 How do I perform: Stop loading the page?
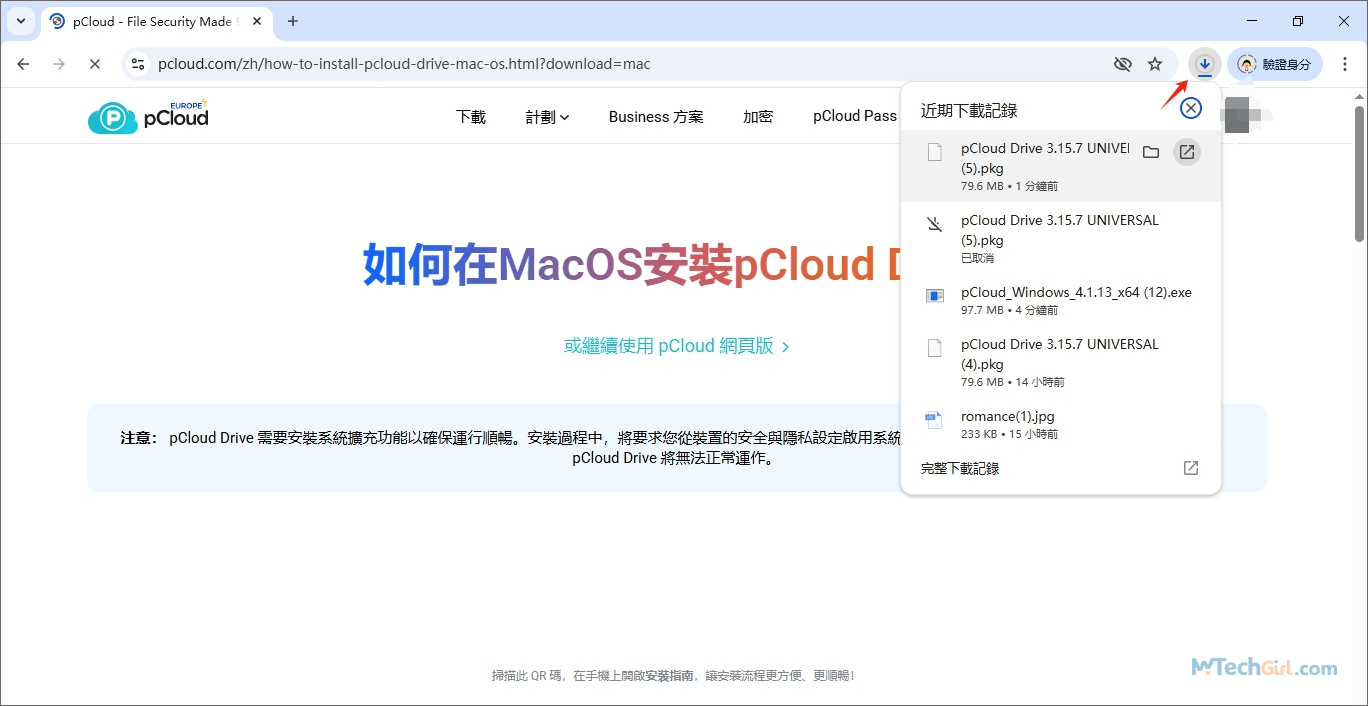[x=94, y=64]
